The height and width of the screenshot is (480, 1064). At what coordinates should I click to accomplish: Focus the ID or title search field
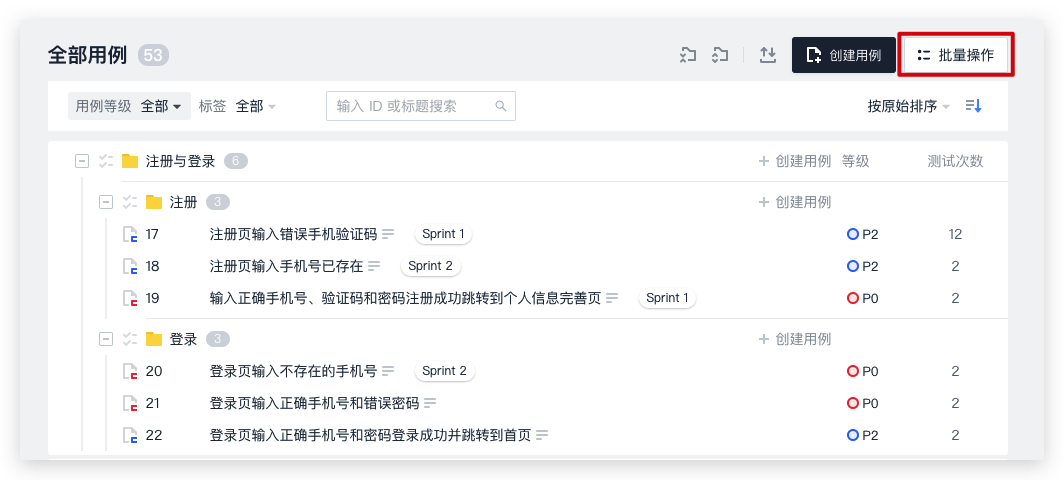[412, 106]
